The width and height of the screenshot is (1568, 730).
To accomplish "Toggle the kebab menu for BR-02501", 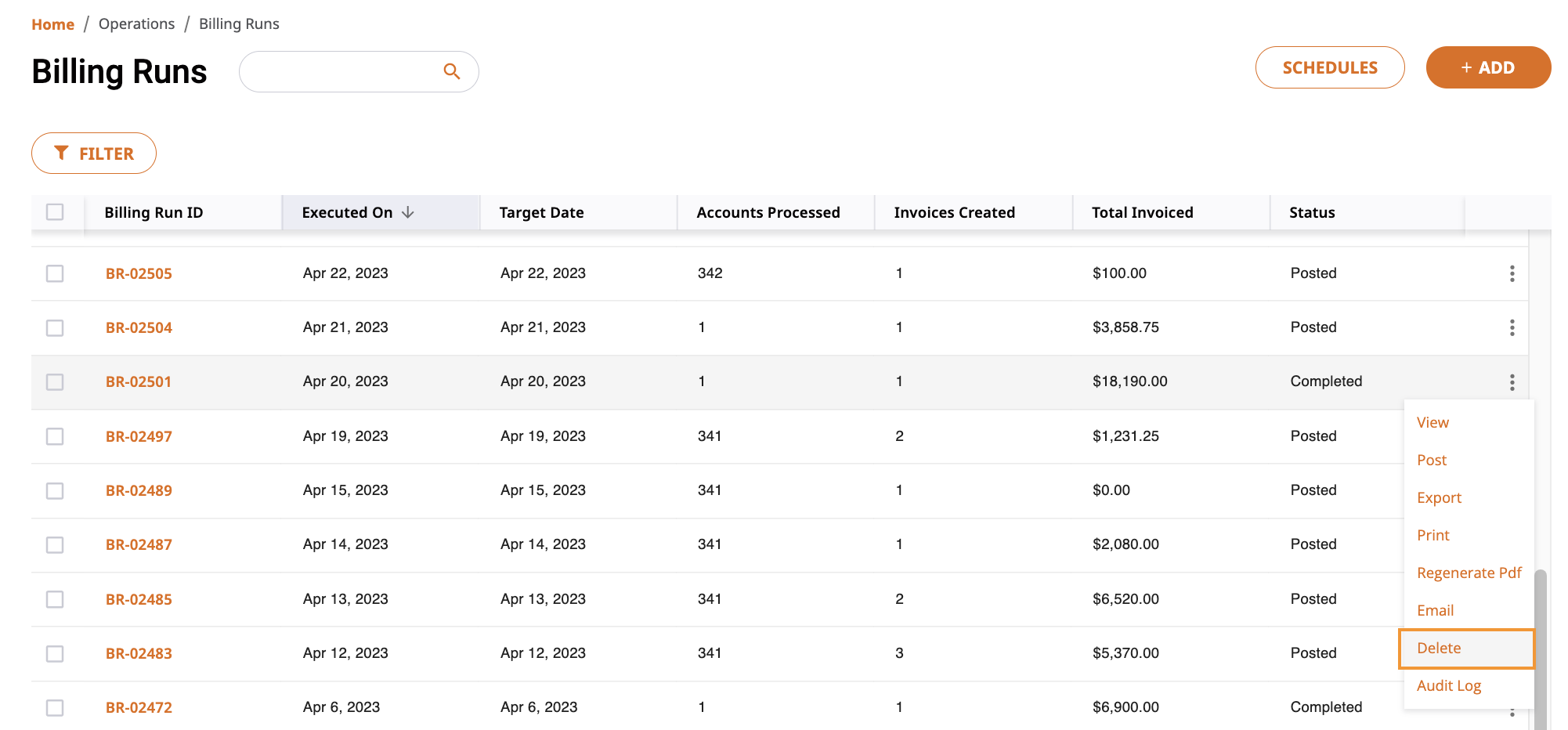I will coord(1512,382).
